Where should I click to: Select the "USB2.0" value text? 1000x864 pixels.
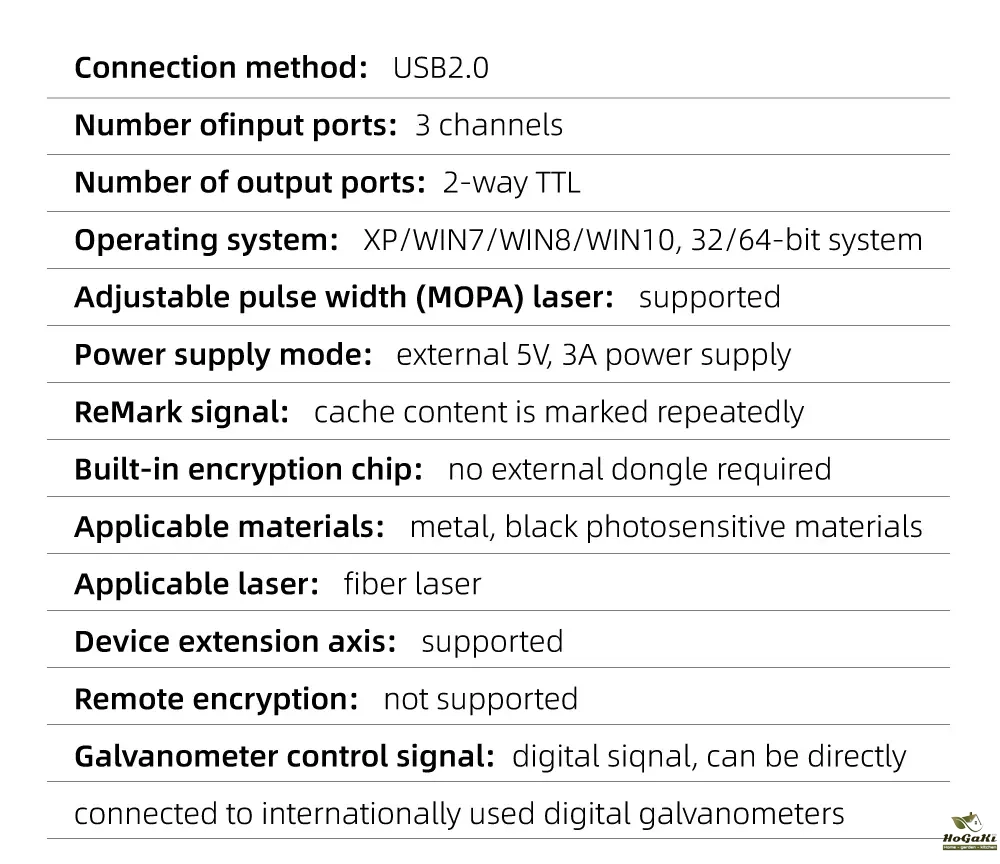pos(440,68)
